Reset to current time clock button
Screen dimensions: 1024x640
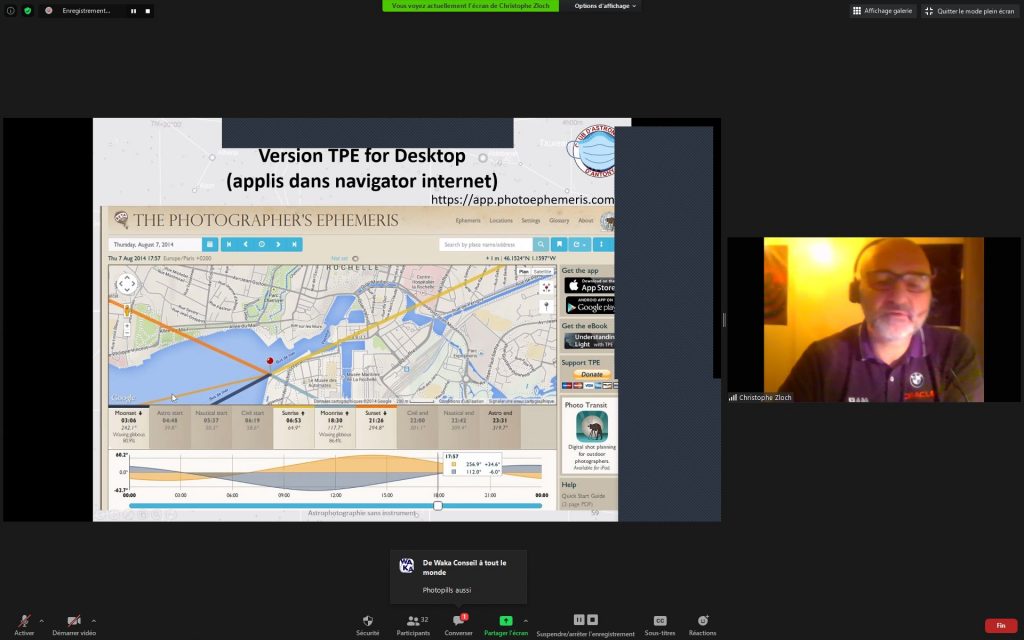pyautogui.click(x=262, y=244)
